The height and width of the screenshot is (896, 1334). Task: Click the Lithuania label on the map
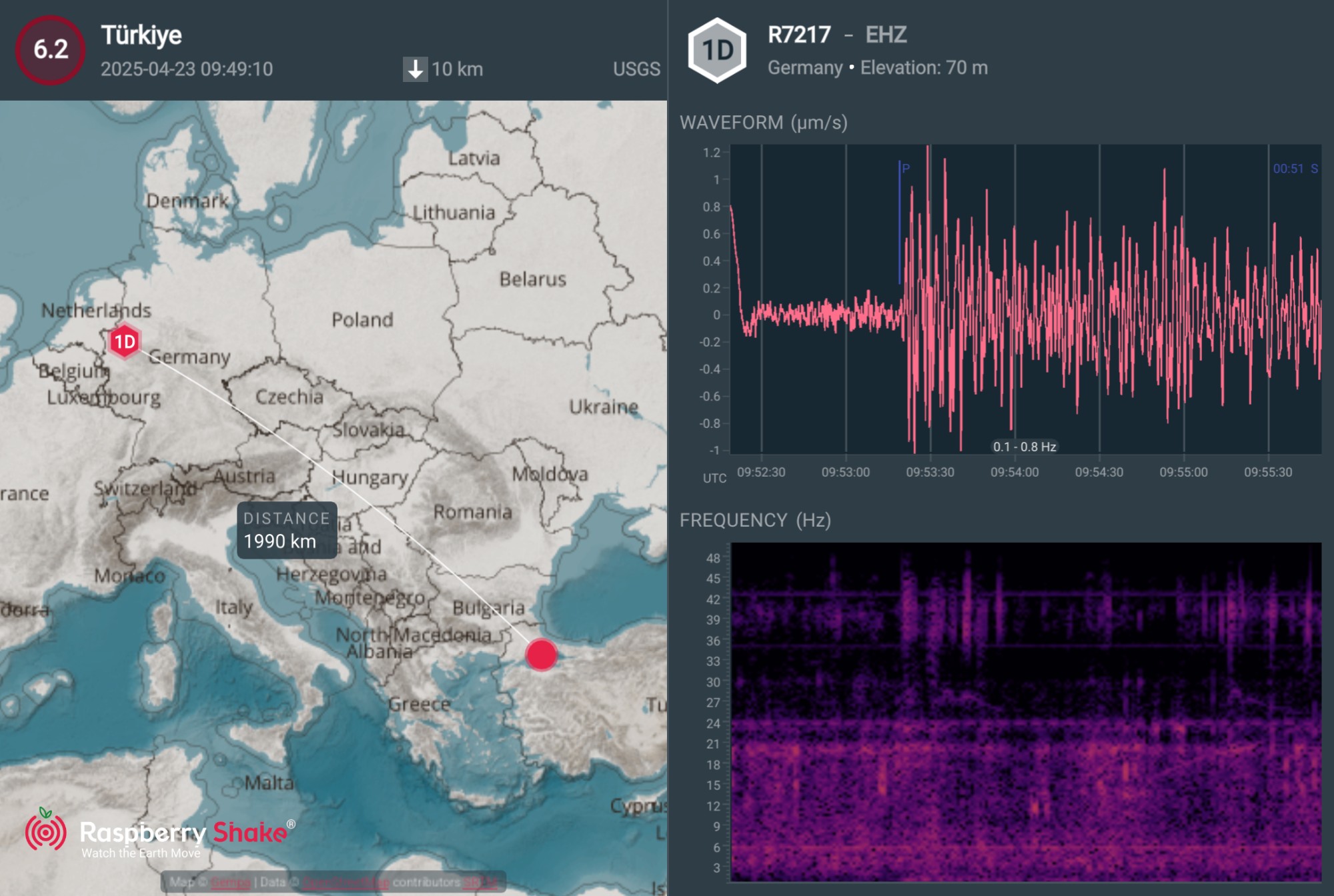[454, 213]
